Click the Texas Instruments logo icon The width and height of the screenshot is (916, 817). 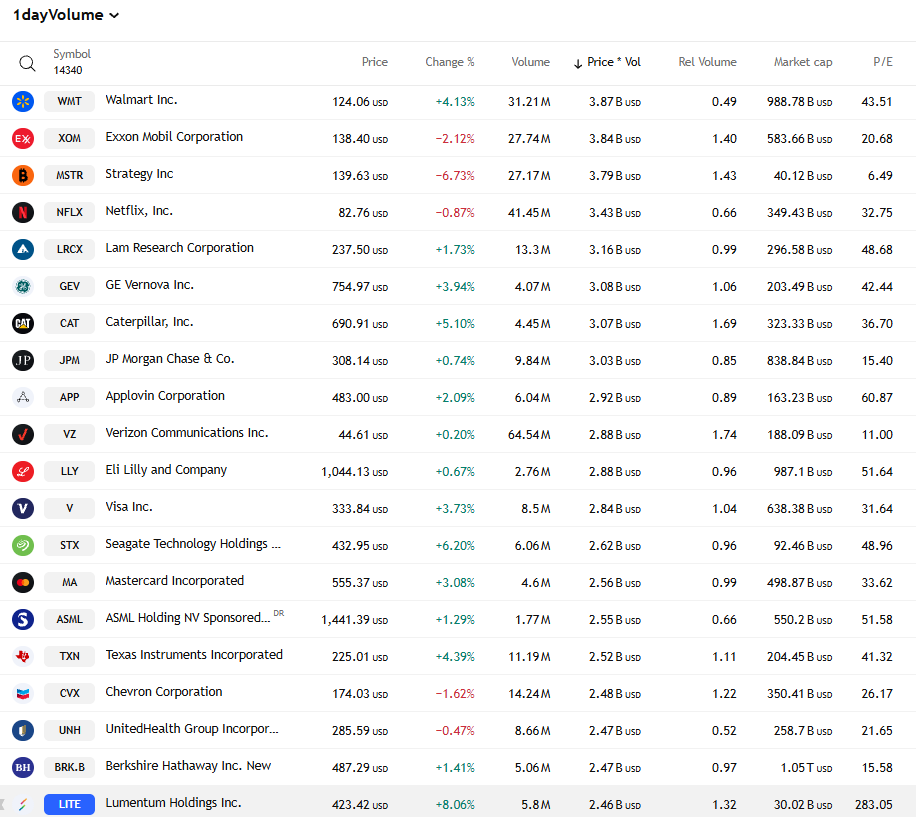[23, 656]
